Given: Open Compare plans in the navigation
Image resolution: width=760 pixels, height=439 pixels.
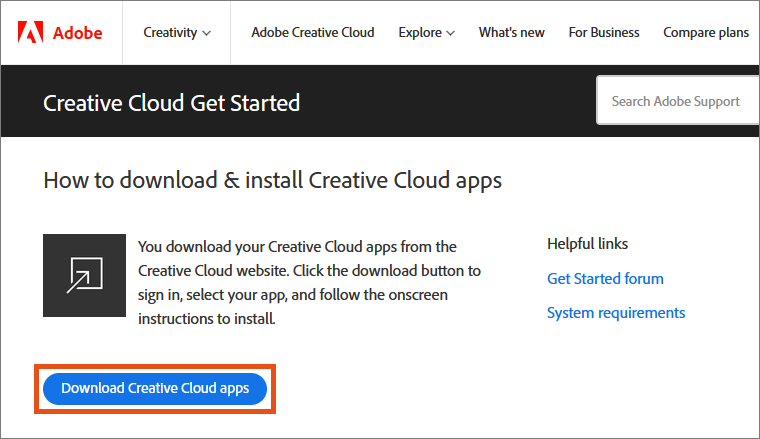Looking at the screenshot, I should tap(705, 33).
